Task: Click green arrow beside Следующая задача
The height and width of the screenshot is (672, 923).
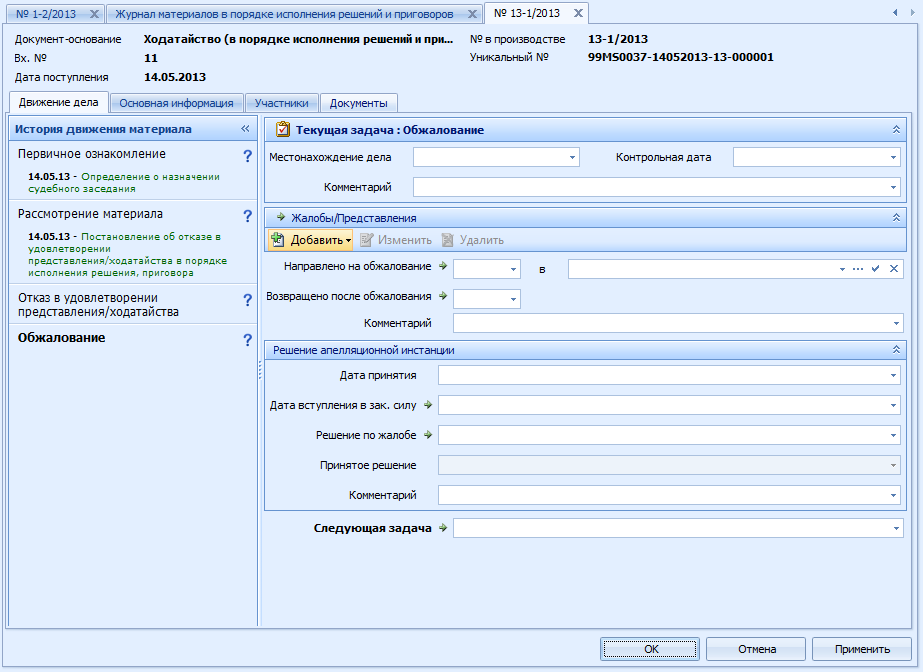Action: pyautogui.click(x=443, y=528)
